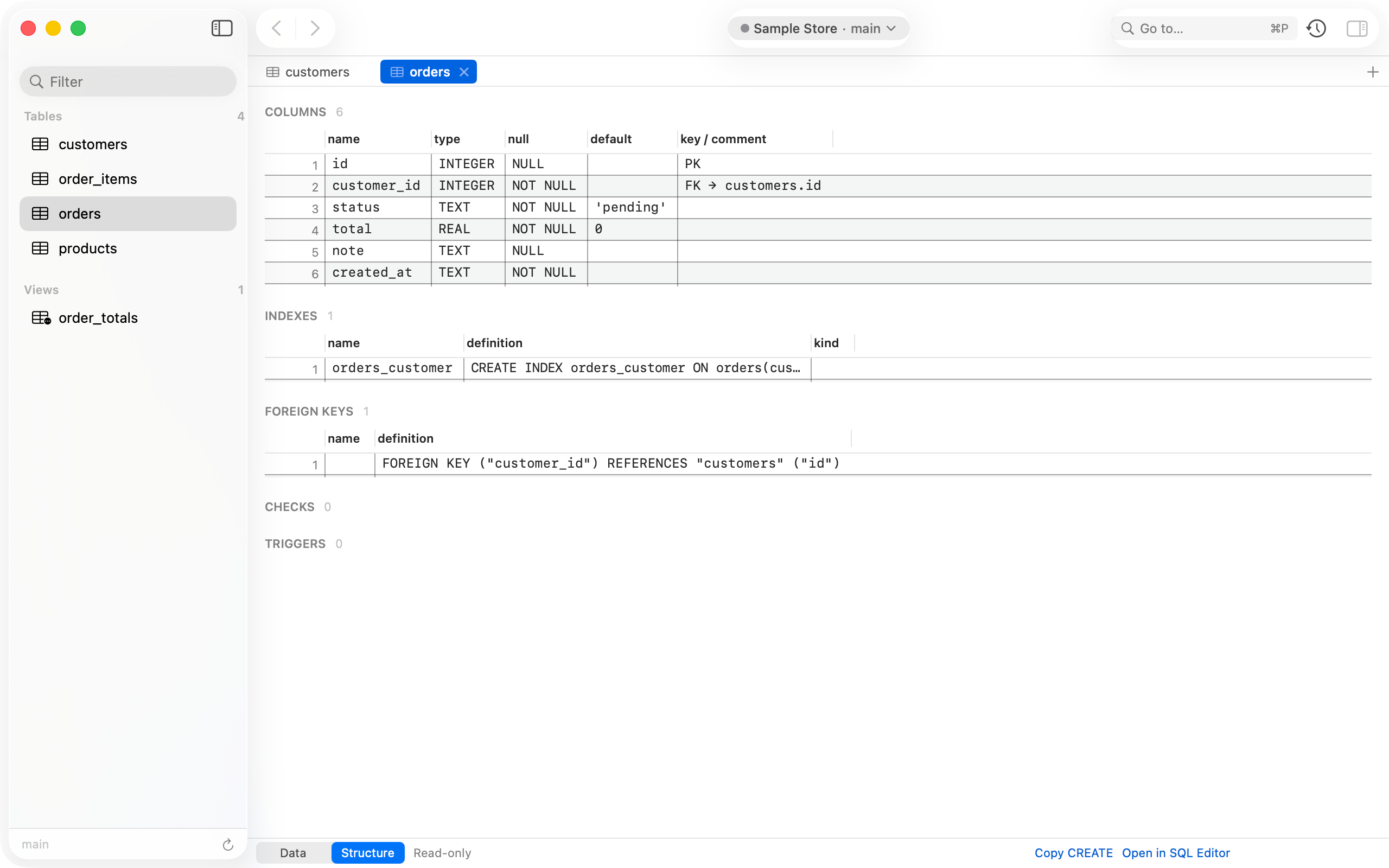
Task: Click the Read-only status label
Action: click(x=442, y=852)
